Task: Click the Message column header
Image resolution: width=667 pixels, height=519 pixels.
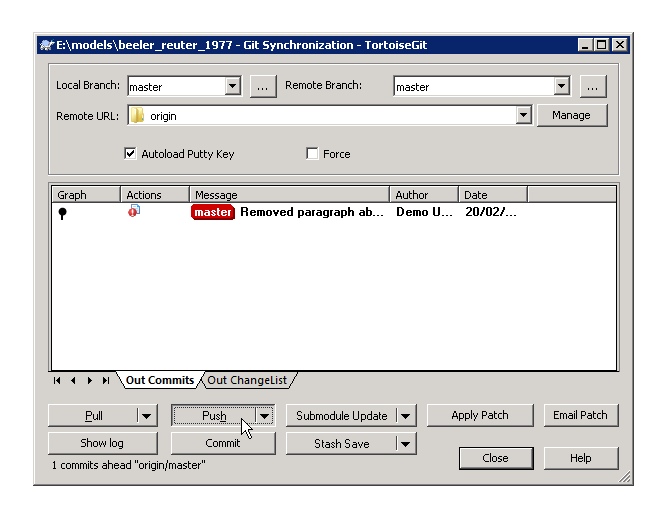Action: coord(289,194)
